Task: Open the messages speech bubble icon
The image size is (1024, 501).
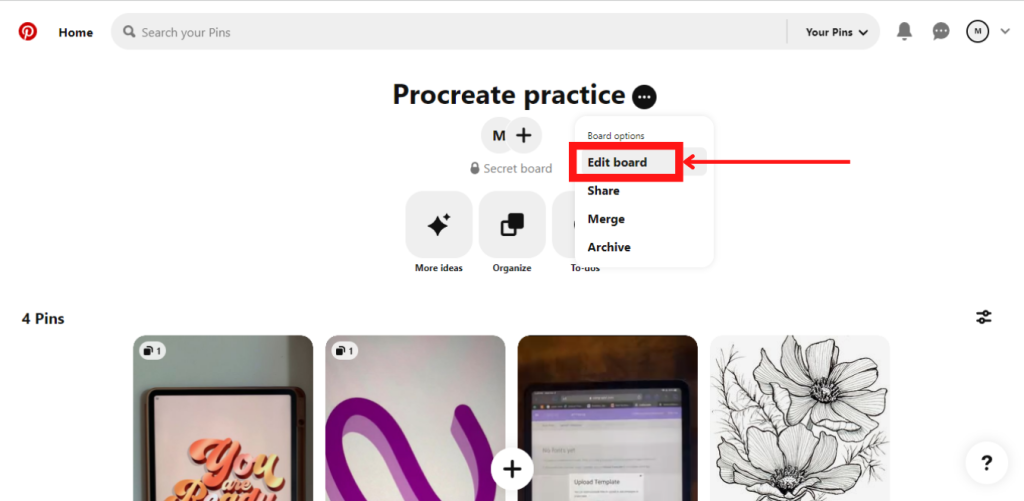Action: pyautogui.click(x=940, y=31)
